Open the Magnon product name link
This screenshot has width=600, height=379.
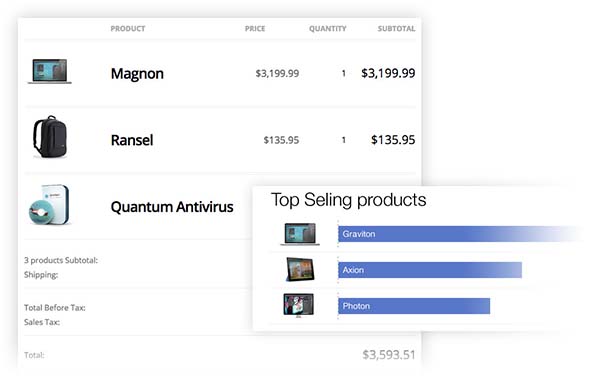tap(137, 74)
